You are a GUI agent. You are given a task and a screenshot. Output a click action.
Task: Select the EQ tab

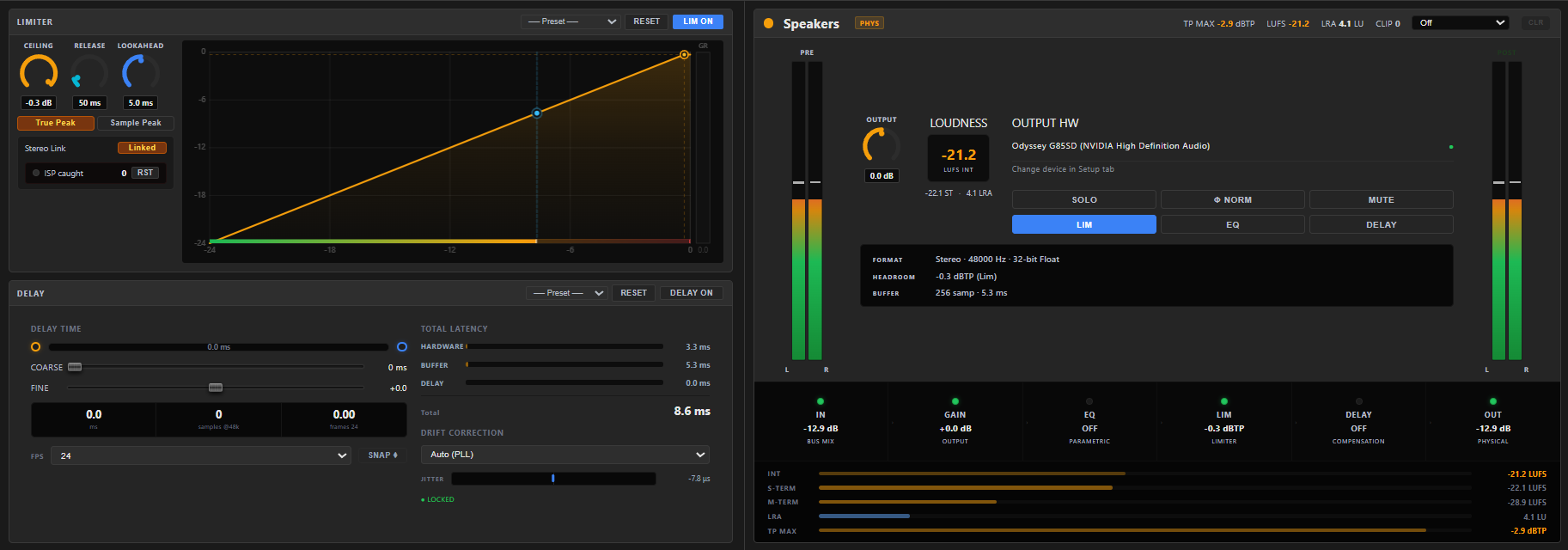(x=1233, y=224)
